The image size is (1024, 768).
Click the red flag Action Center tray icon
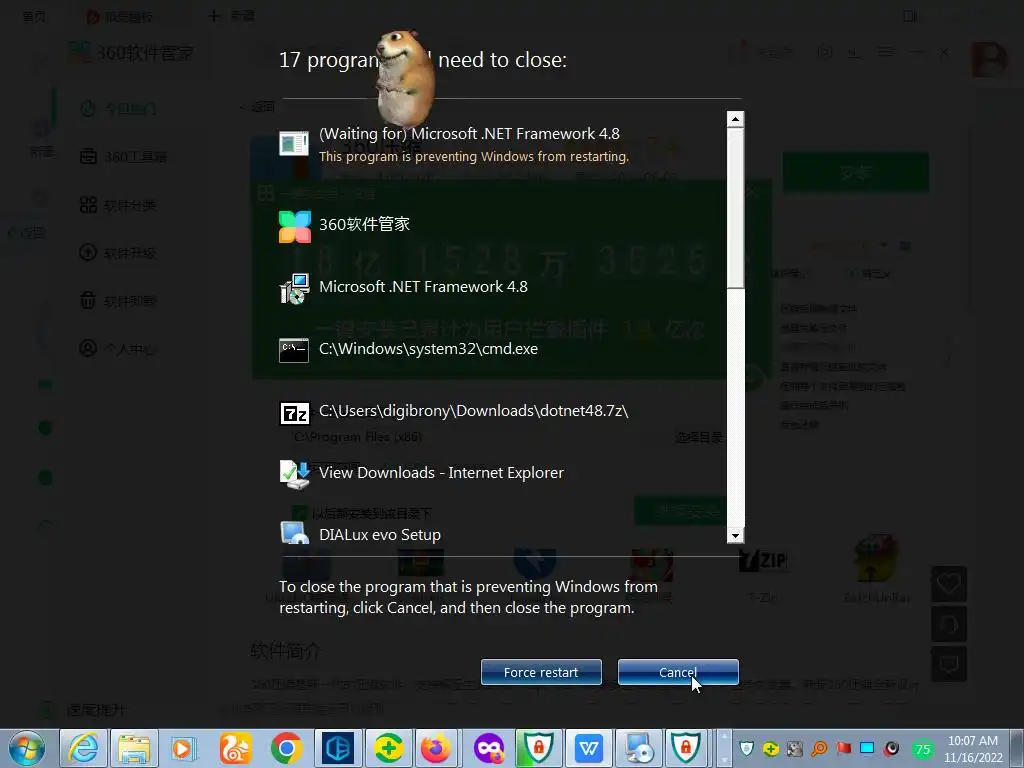pos(843,748)
